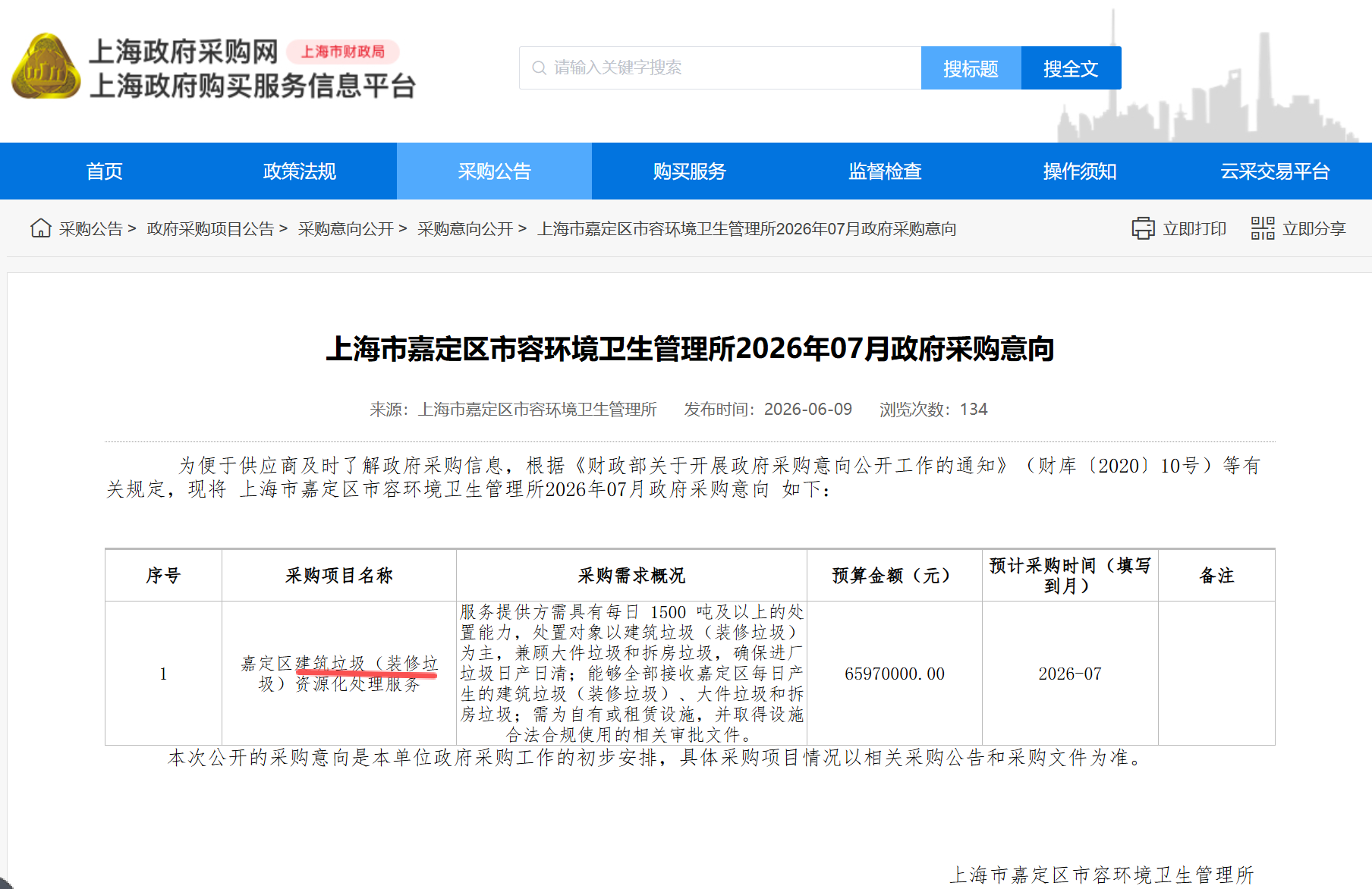
Task: Click 政府采购项目公告 breadcrumb link
Action: pyautogui.click(x=210, y=229)
